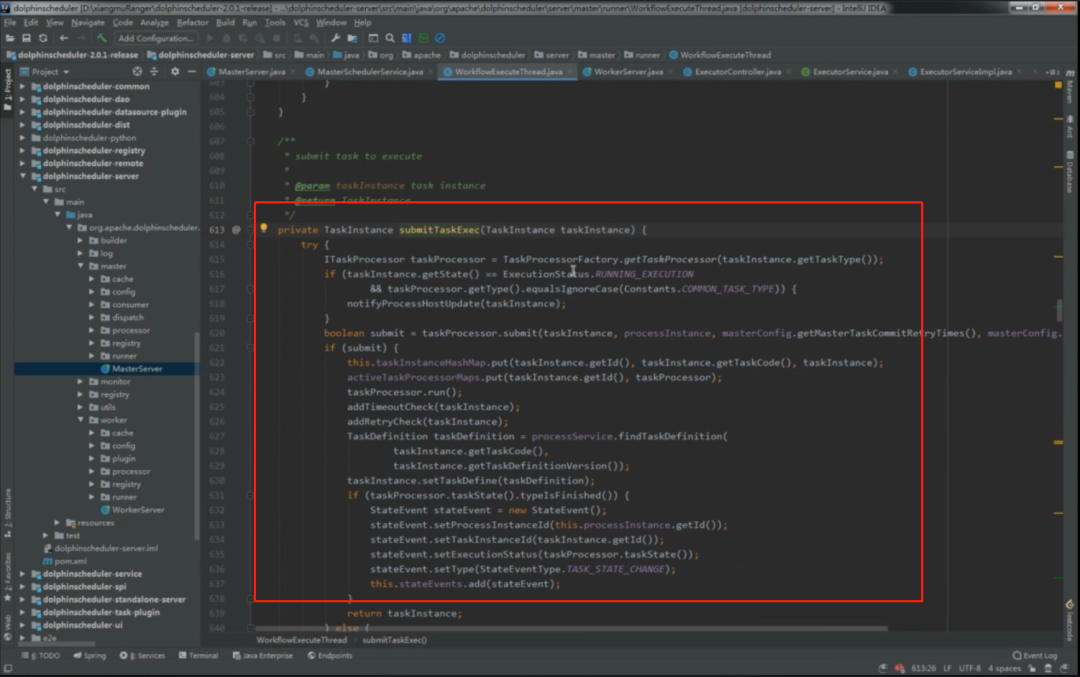
Task: Collapse dolphinscheduler-server module
Action: (23, 176)
